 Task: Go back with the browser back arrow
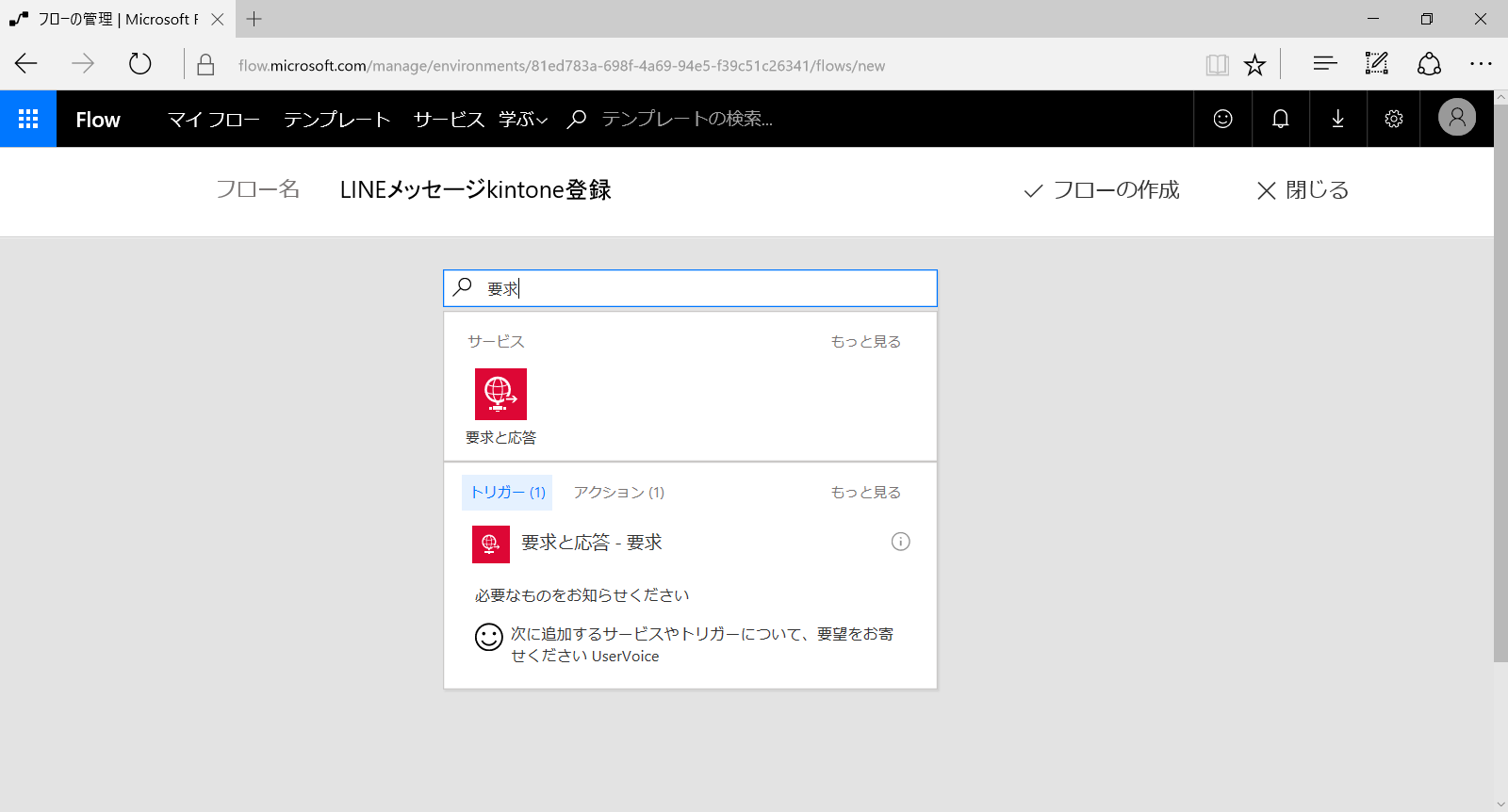point(26,64)
